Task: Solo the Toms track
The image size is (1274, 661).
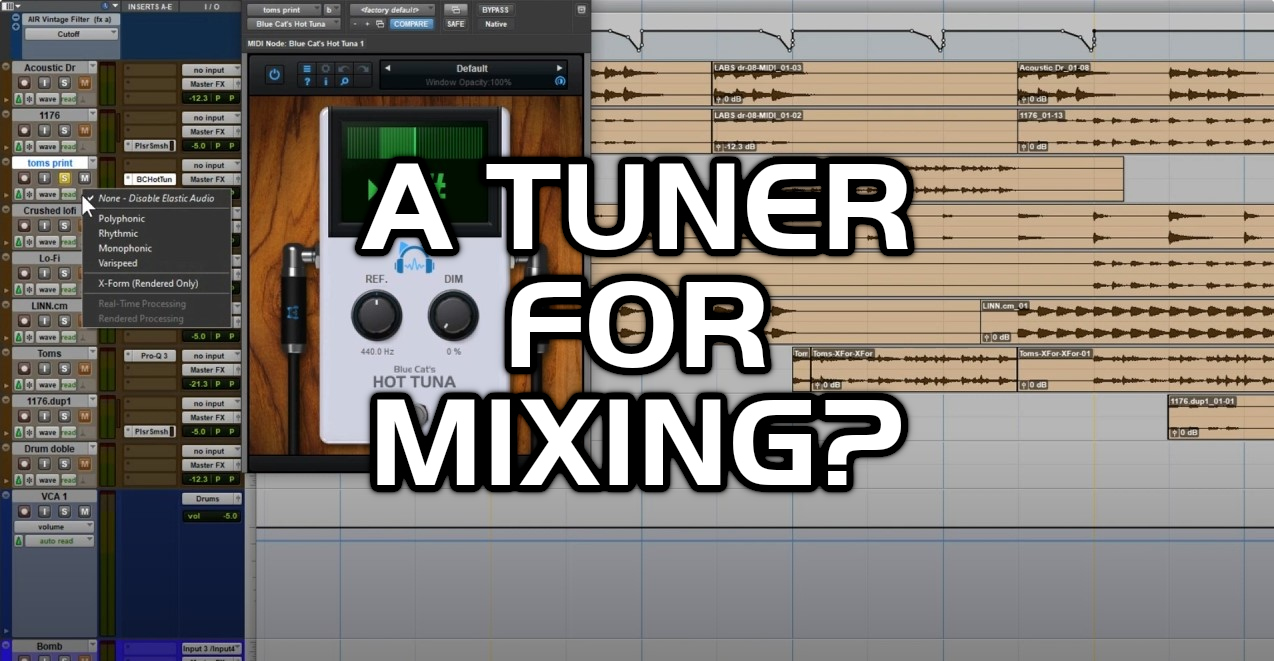Action: pyautogui.click(x=65, y=368)
